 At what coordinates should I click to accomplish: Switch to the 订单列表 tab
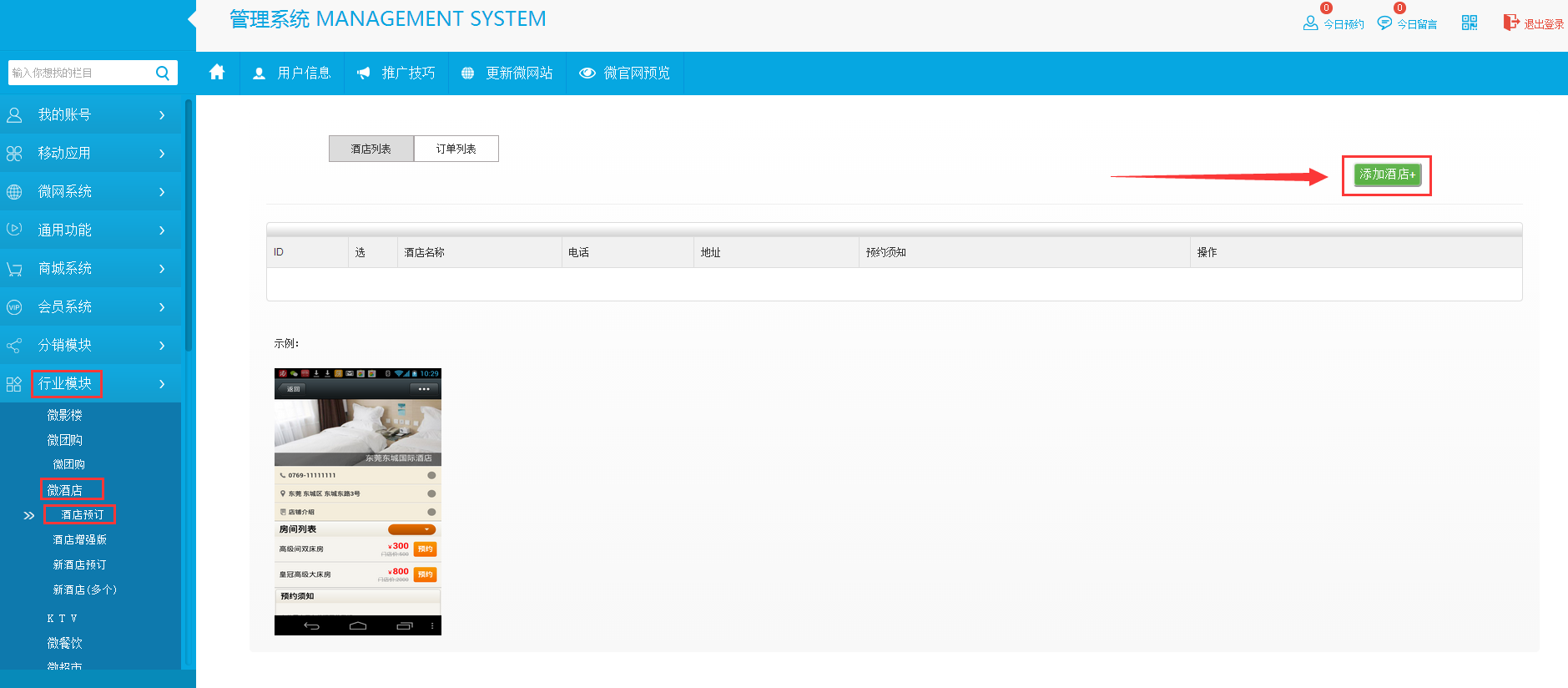[456, 149]
